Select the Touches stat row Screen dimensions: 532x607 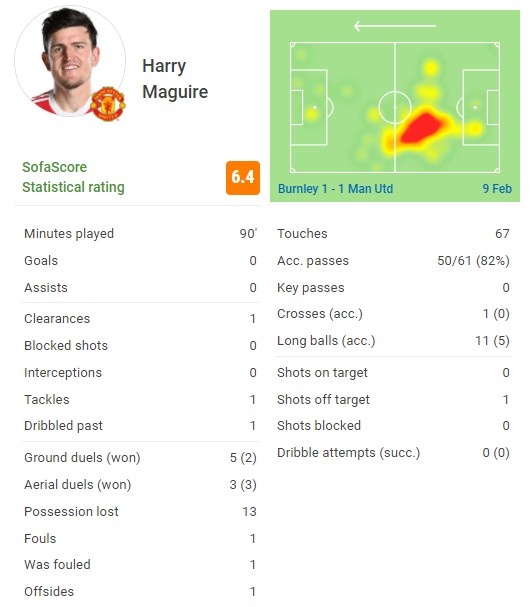click(x=393, y=233)
